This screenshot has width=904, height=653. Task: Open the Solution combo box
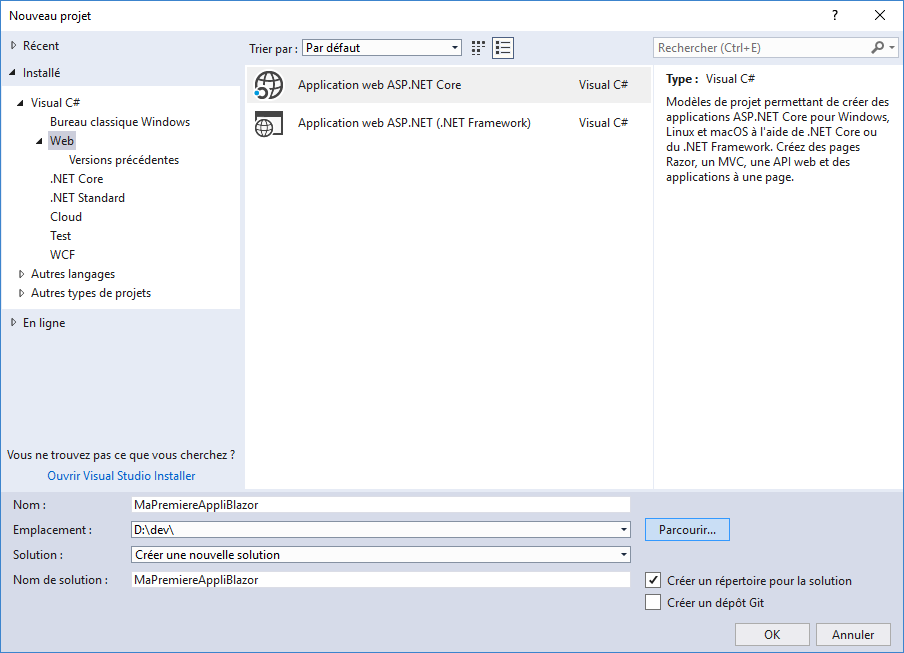[381, 554]
